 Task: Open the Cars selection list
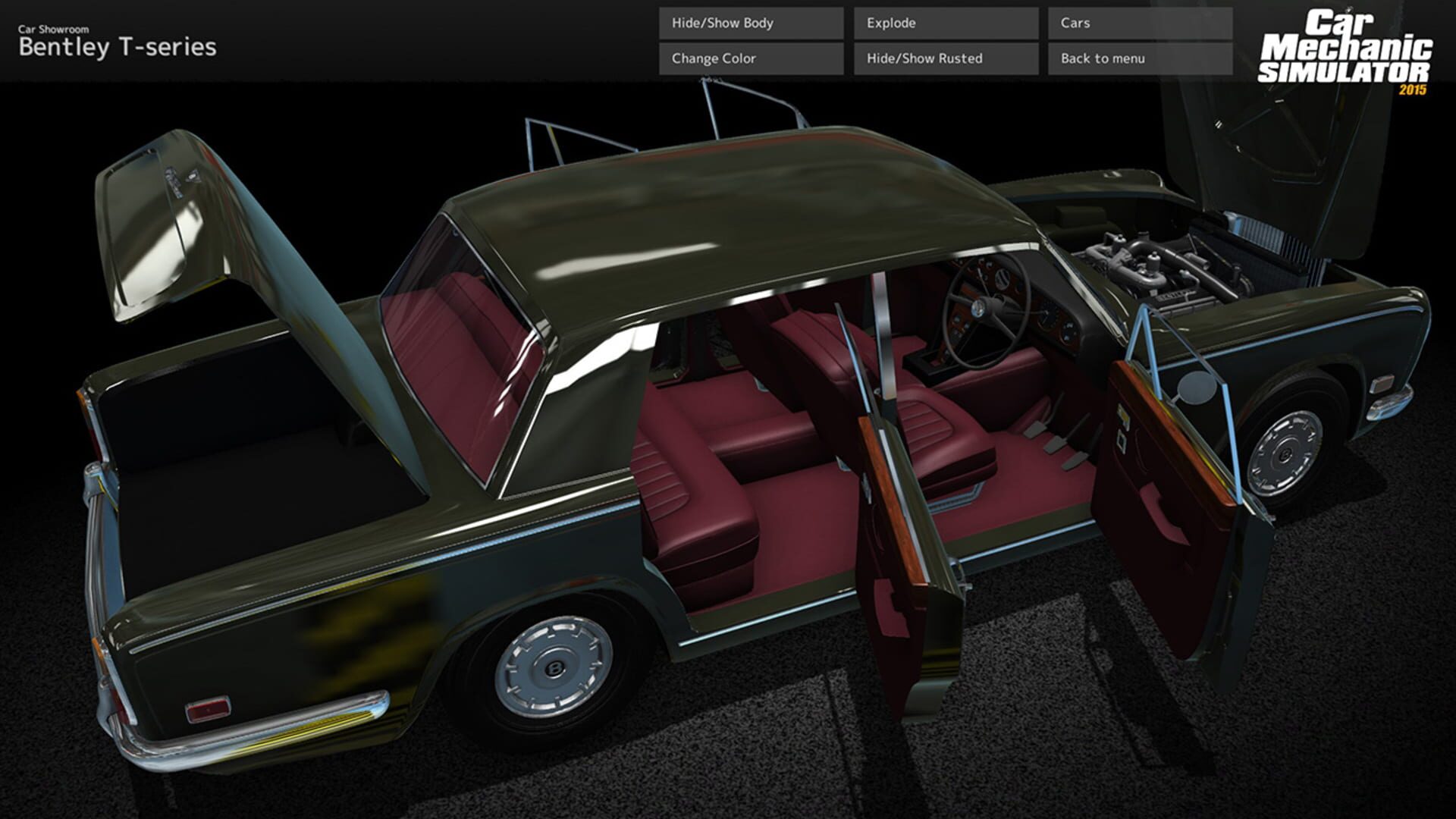[x=1137, y=24]
